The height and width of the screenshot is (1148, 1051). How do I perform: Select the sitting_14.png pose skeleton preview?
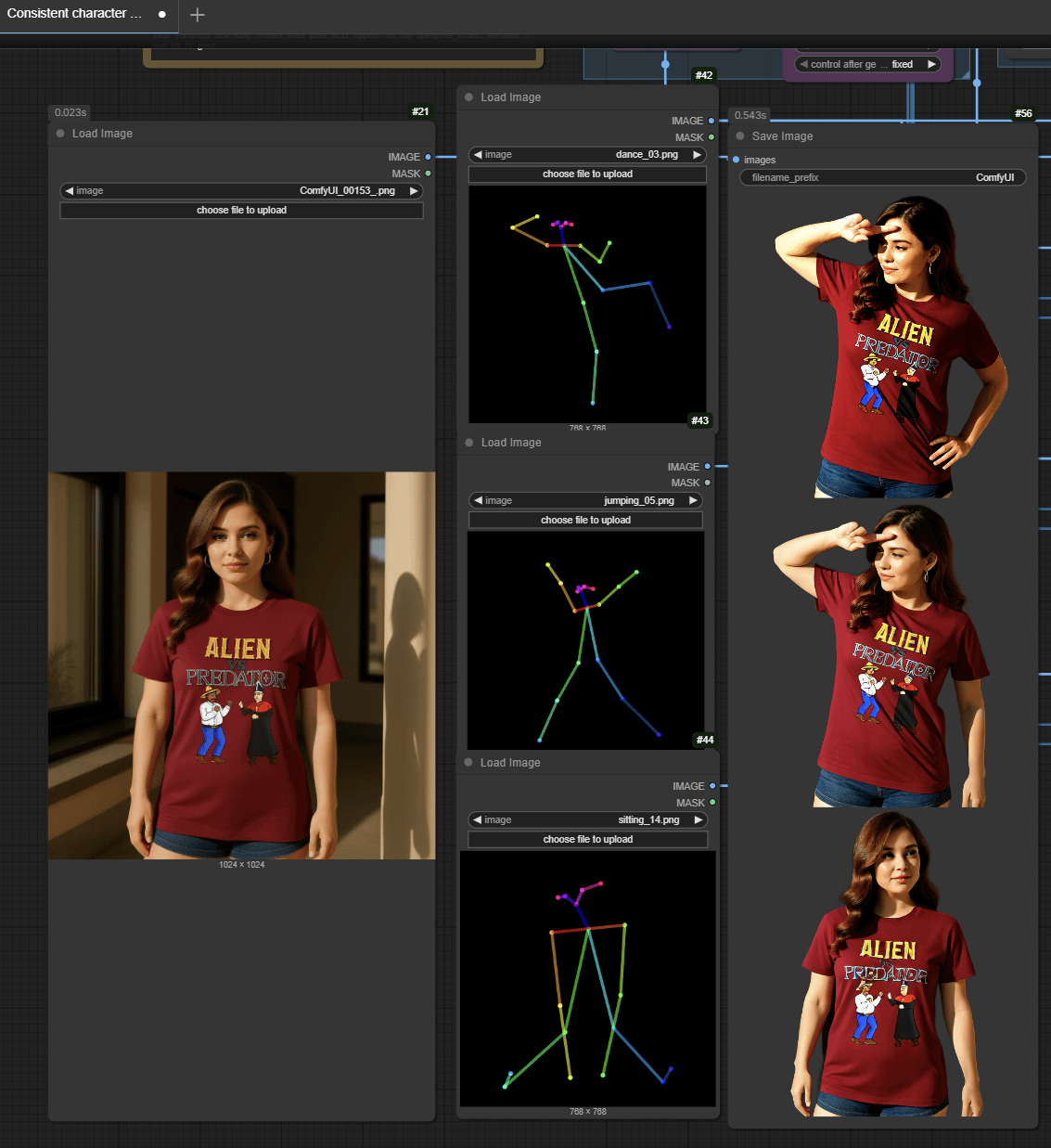pos(588,979)
